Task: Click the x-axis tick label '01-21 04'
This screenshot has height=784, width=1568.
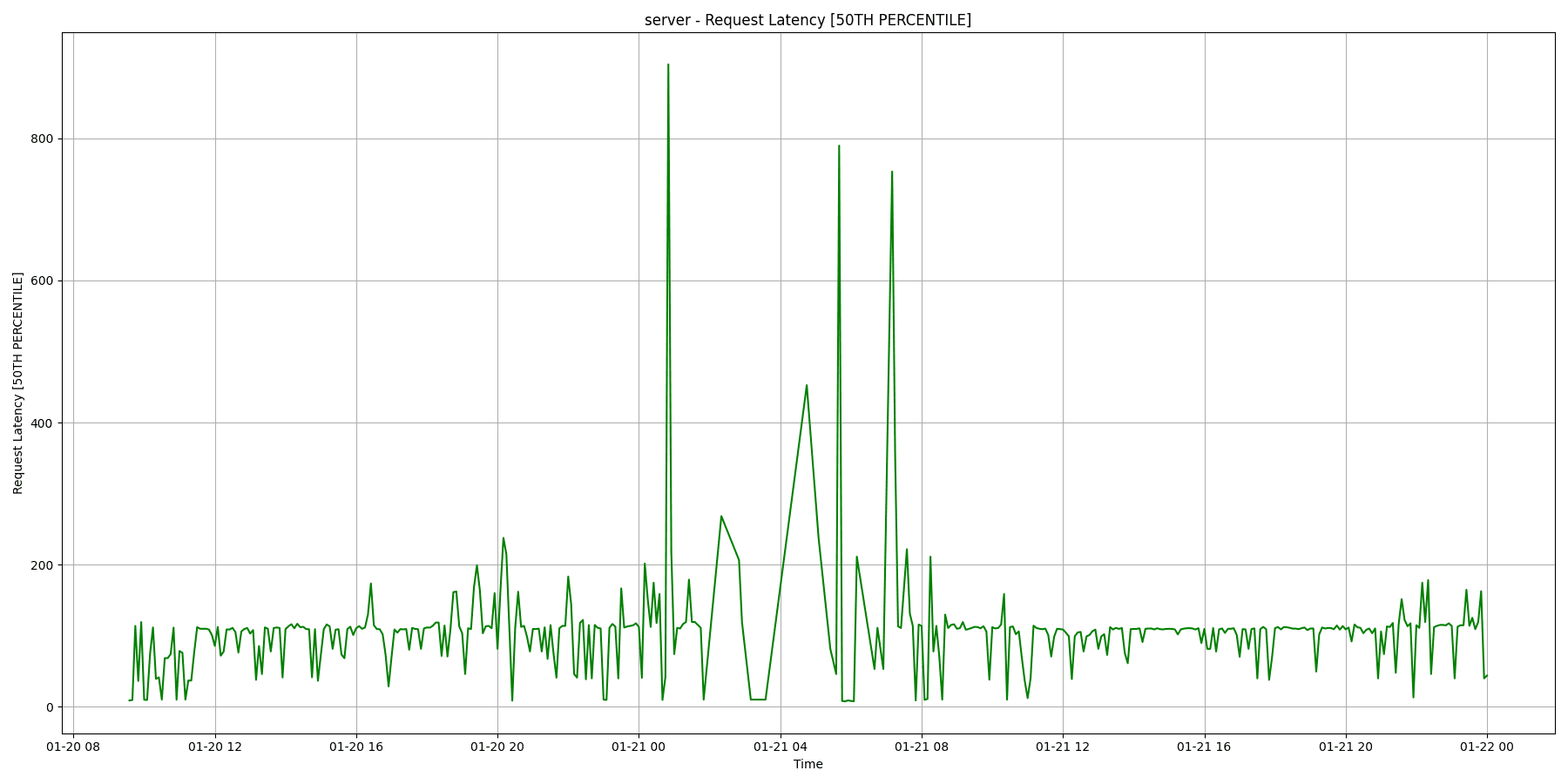Action: pos(781,747)
